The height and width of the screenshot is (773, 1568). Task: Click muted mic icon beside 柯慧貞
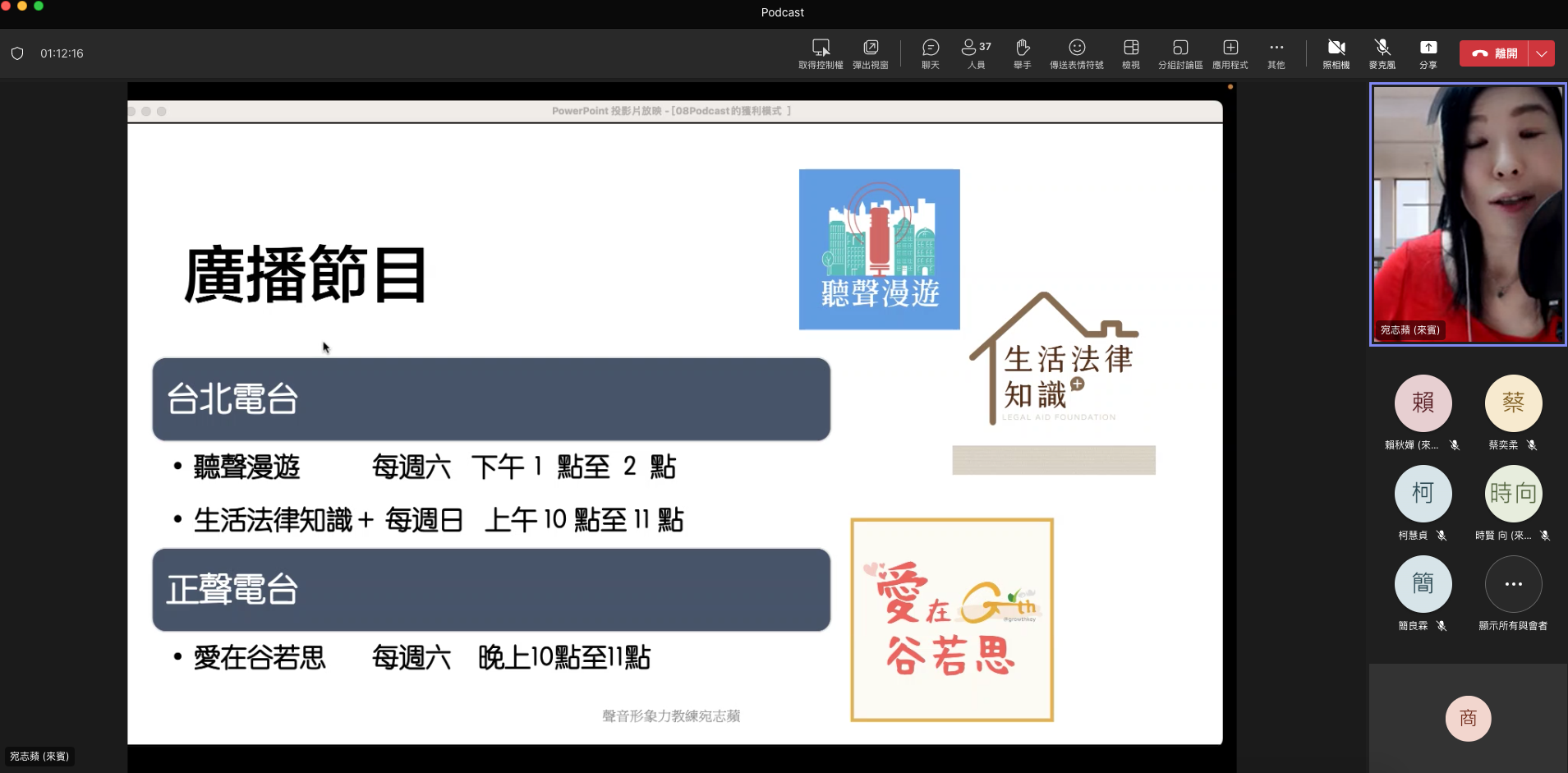(1442, 536)
